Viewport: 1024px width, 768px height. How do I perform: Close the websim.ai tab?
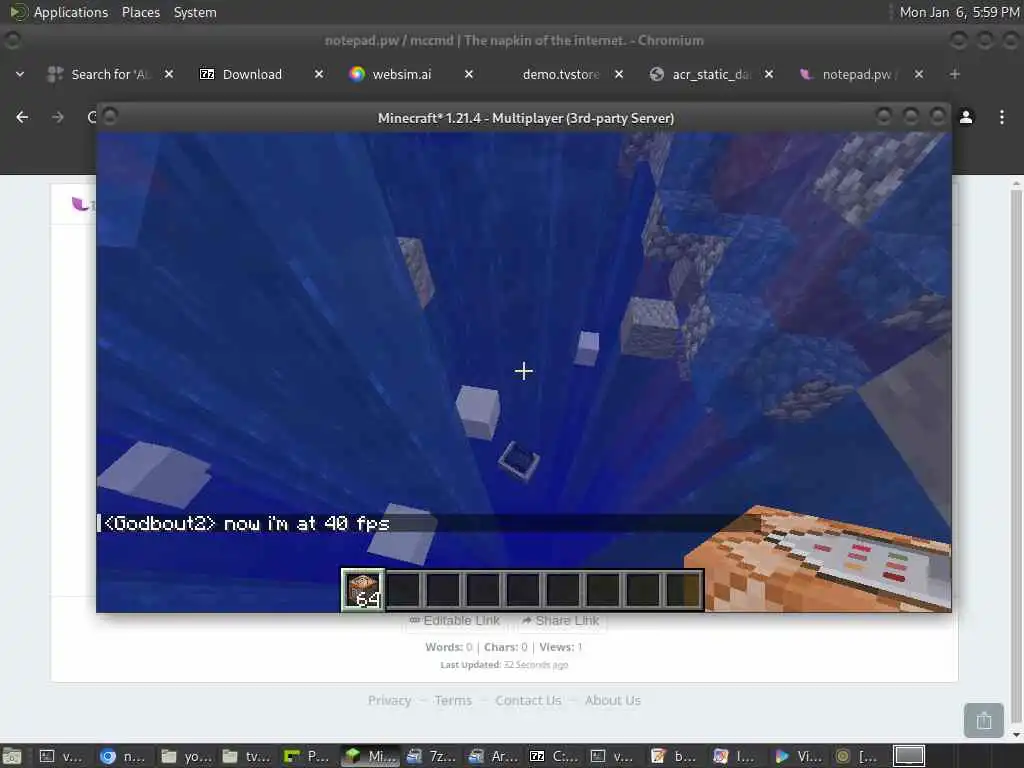469,74
